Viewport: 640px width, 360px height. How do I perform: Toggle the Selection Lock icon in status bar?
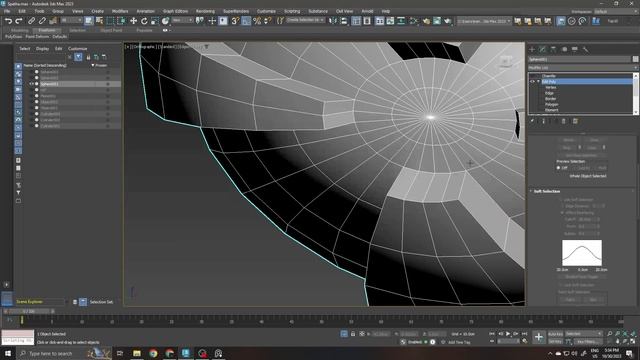[353, 334]
